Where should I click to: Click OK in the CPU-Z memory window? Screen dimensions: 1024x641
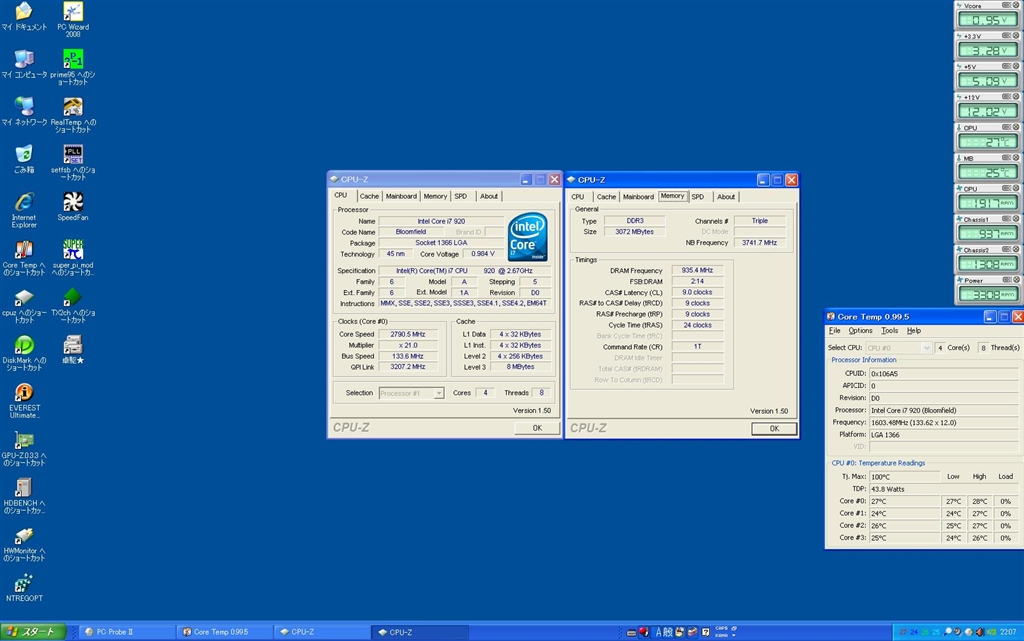point(774,428)
